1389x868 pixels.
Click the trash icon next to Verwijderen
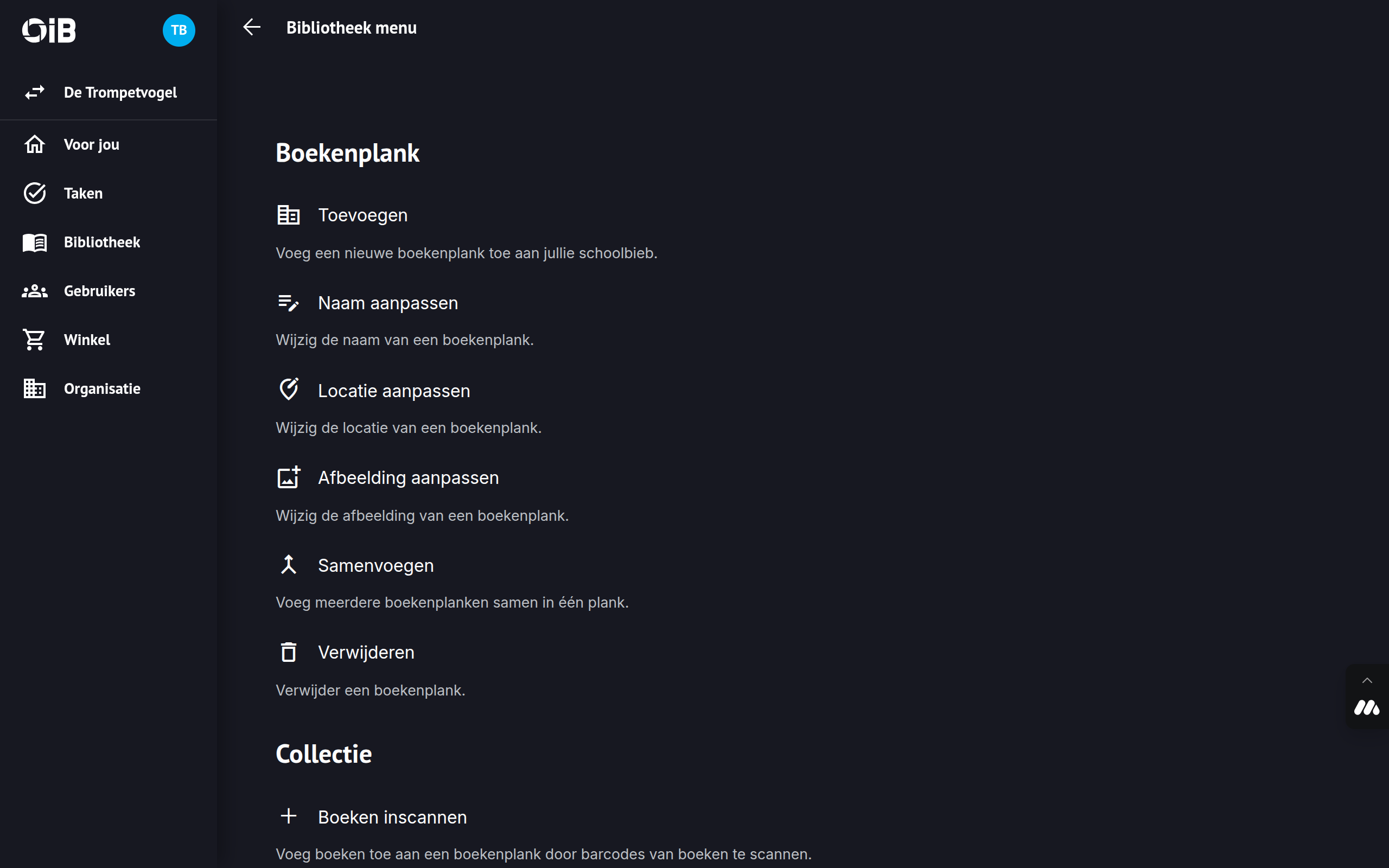(x=288, y=652)
